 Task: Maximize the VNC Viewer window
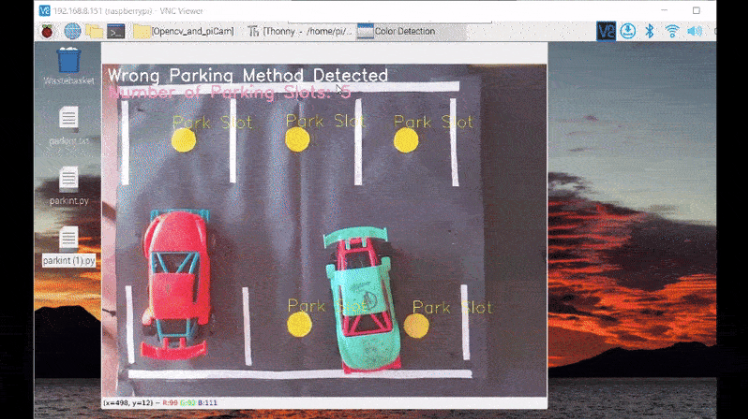click(x=694, y=10)
